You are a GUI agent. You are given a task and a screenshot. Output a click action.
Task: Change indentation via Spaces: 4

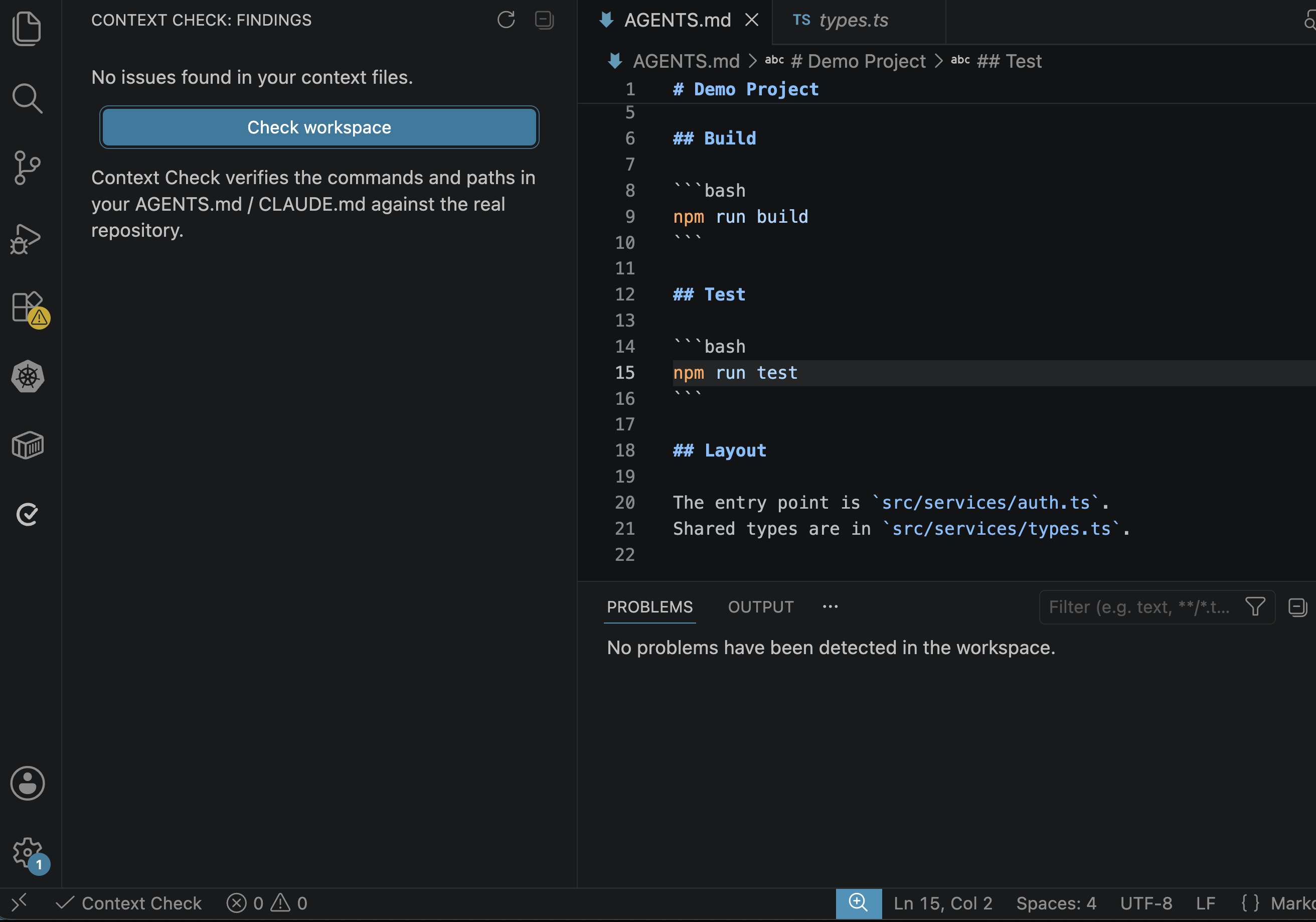pyautogui.click(x=1056, y=903)
